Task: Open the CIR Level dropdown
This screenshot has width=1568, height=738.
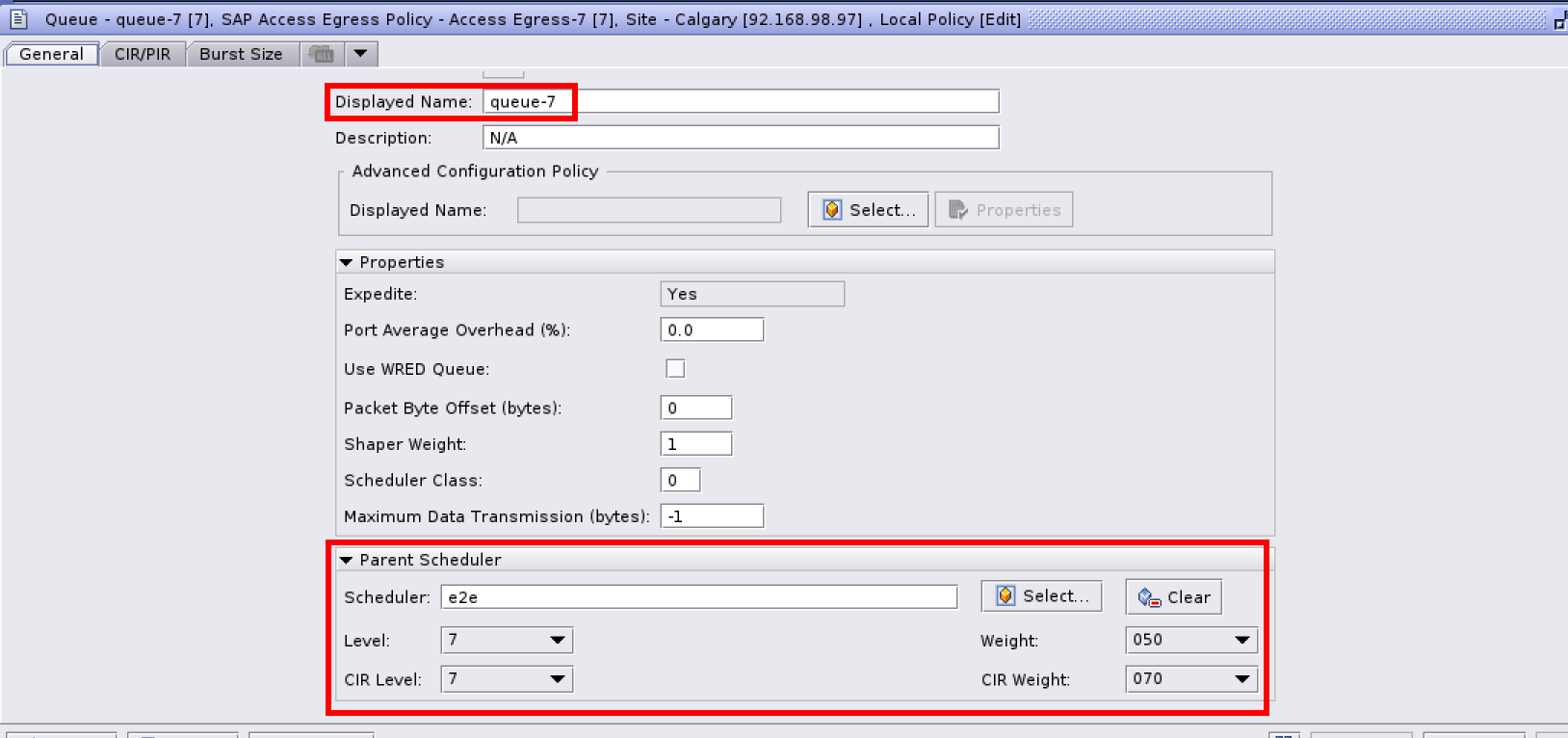Action: [557, 679]
